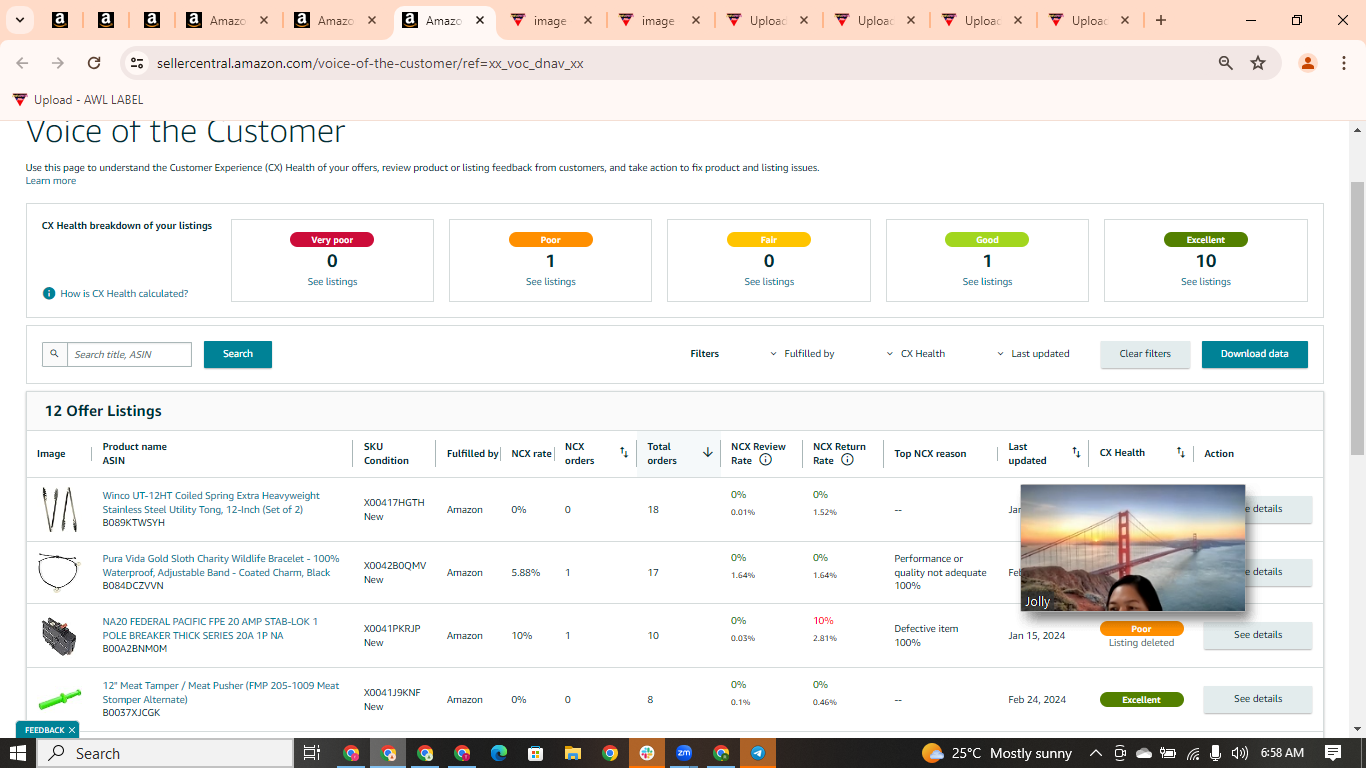Show the NCX Review Rate info tooltip
Viewport: 1366px width, 768px height.
[765, 460]
